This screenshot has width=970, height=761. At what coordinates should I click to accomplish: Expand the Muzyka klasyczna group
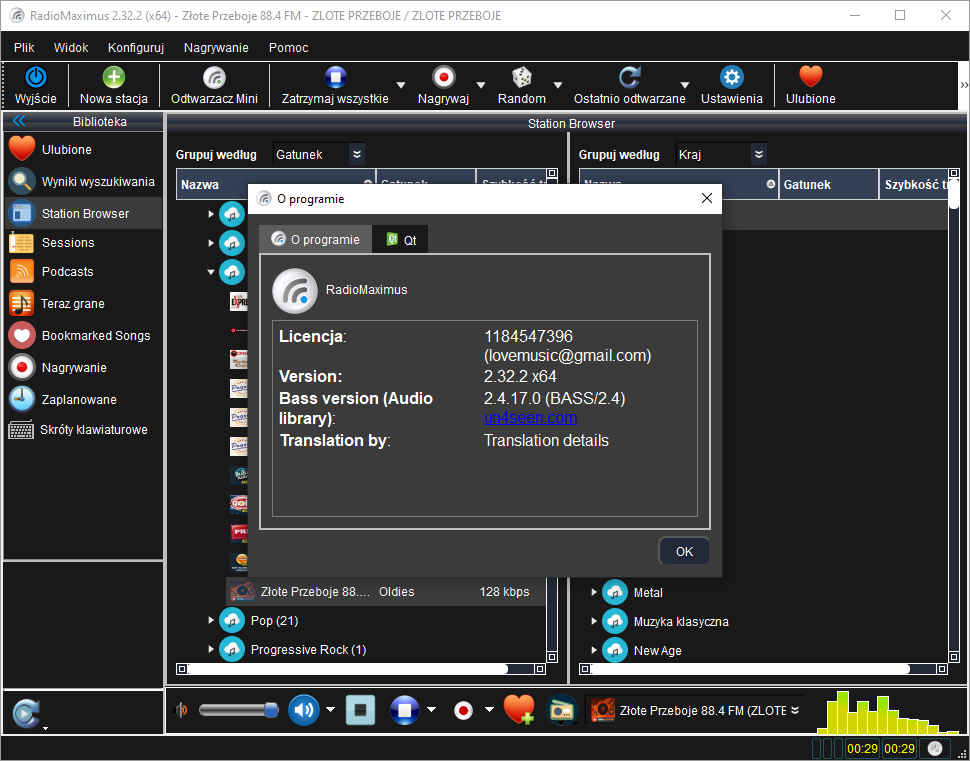pyautogui.click(x=594, y=621)
